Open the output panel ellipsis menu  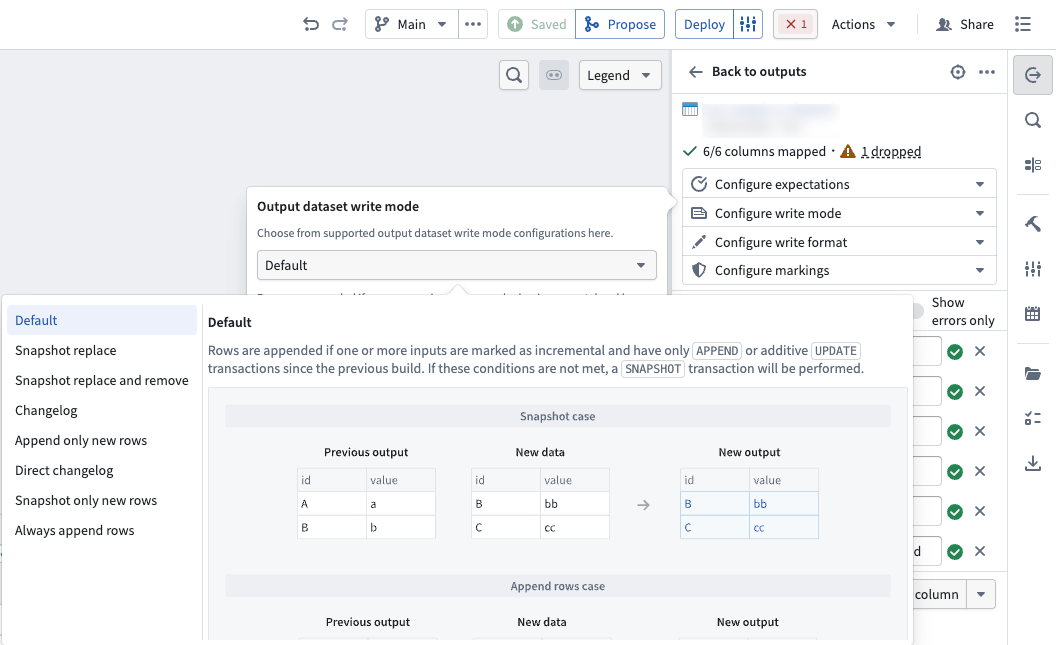[x=987, y=72]
